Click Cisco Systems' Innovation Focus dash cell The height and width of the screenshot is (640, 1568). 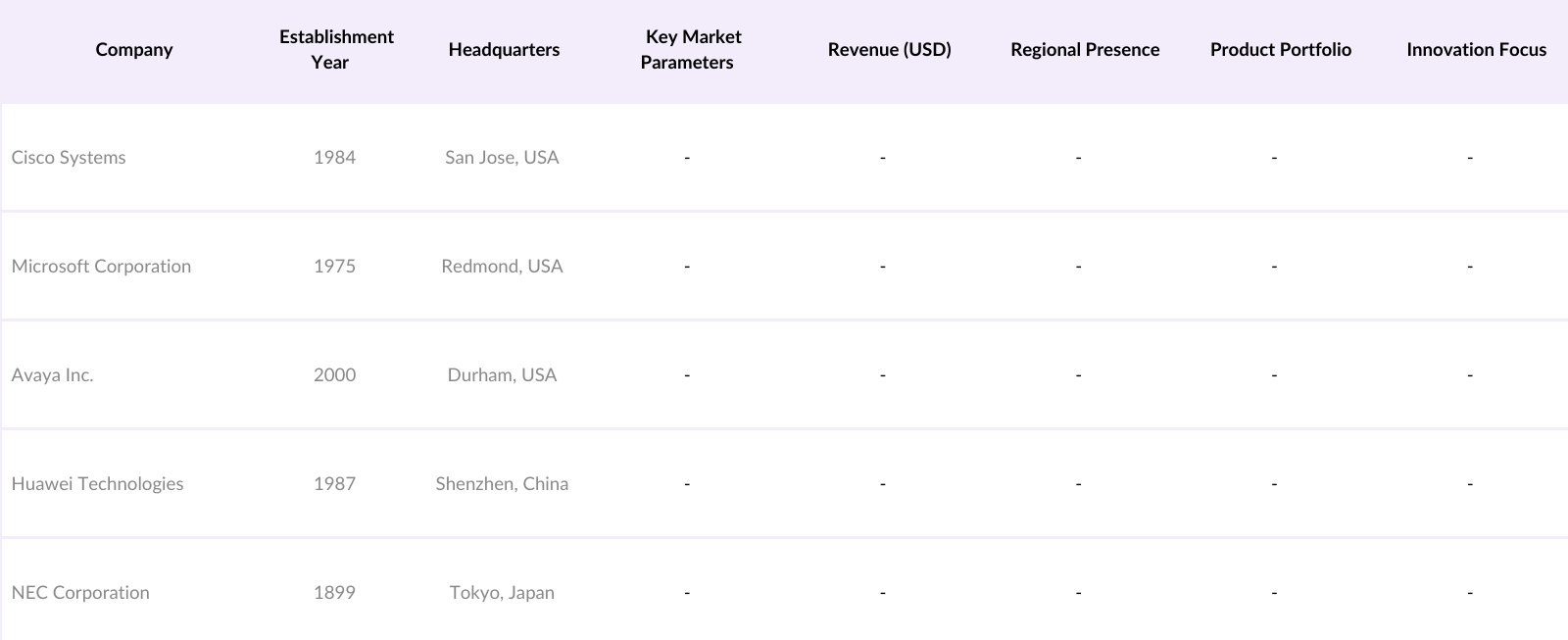[x=1470, y=158]
